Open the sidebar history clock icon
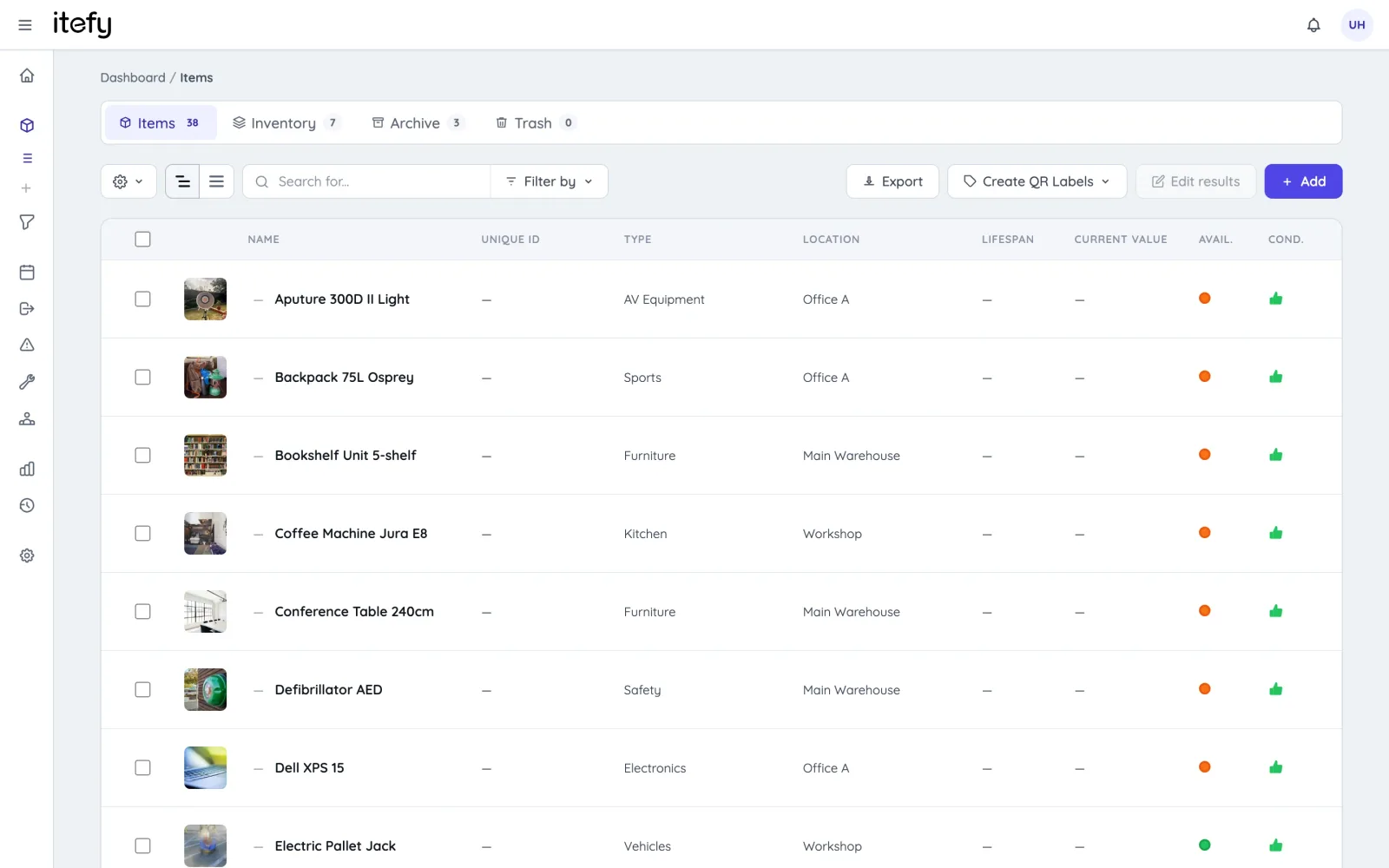This screenshot has height=868, width=1389. coord(27,505)
